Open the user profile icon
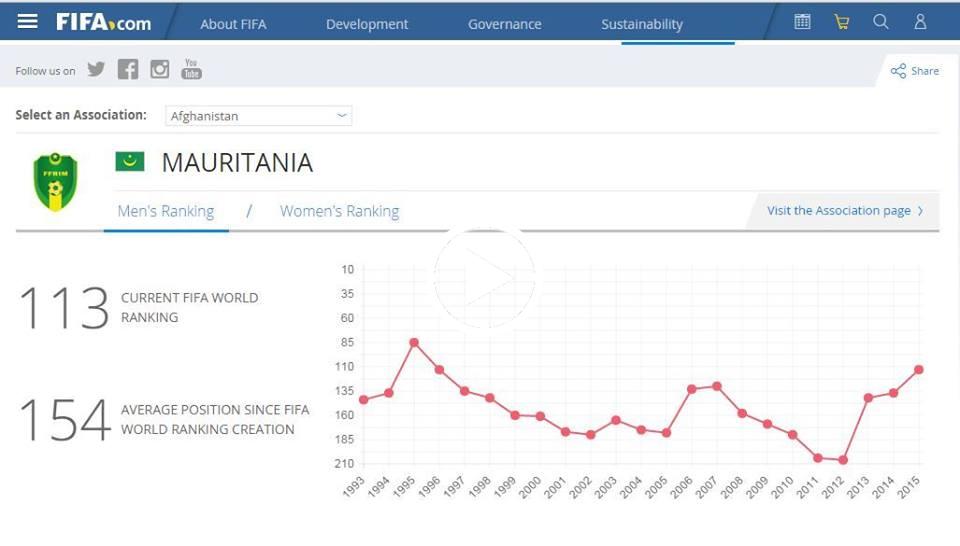Screen dimensions: 960x546 [x=920, y=22]
